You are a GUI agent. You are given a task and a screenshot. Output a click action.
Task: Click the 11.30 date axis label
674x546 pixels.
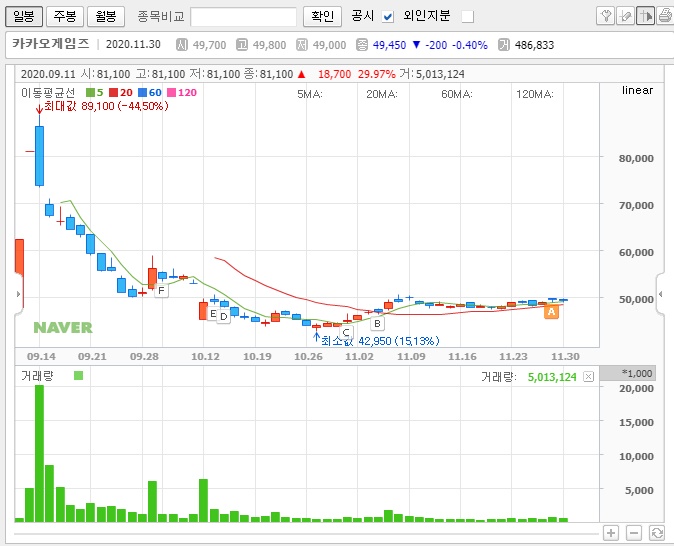(565, 356)
